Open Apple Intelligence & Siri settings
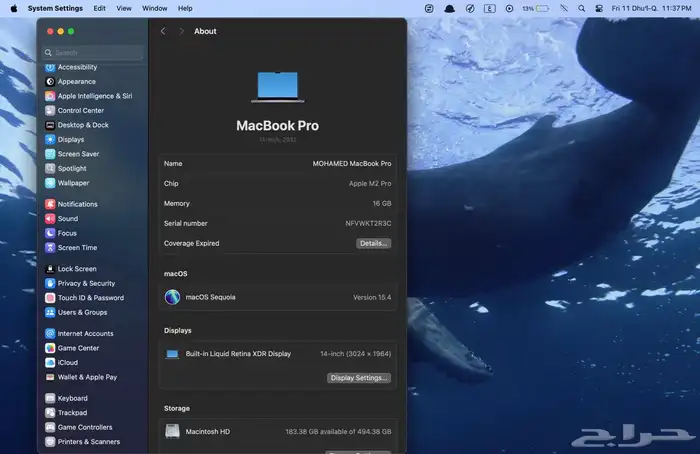Screen dimensions: 700x454 tap(89, 96)
